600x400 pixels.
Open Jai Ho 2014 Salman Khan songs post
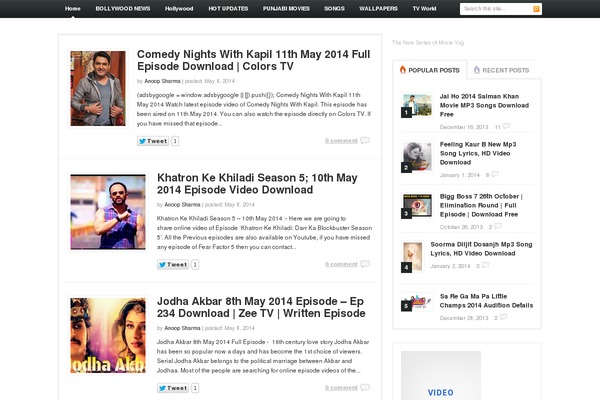(484, 105)
